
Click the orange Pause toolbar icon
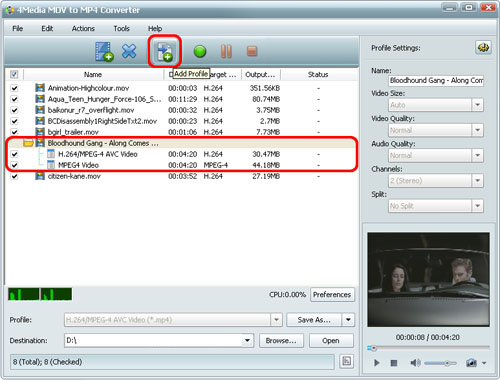226,52
